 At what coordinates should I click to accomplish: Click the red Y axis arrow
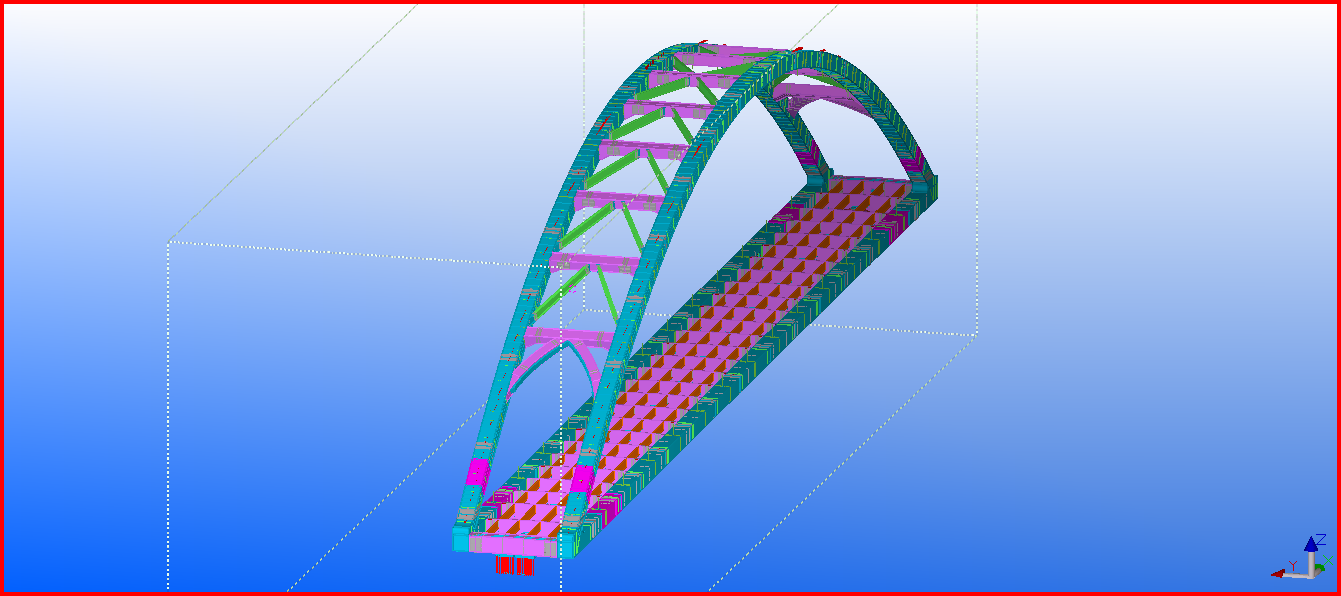point(1280,573)
